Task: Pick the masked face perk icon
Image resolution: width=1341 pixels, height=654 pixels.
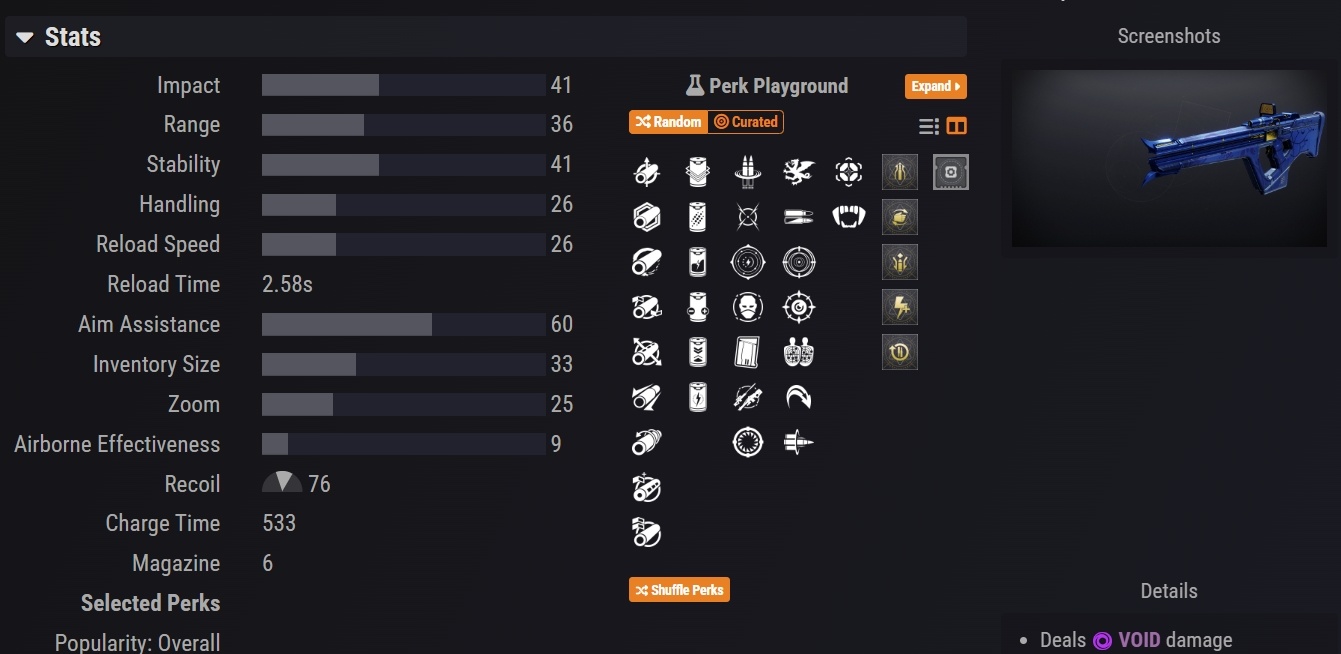Action: tap(747, 307)
